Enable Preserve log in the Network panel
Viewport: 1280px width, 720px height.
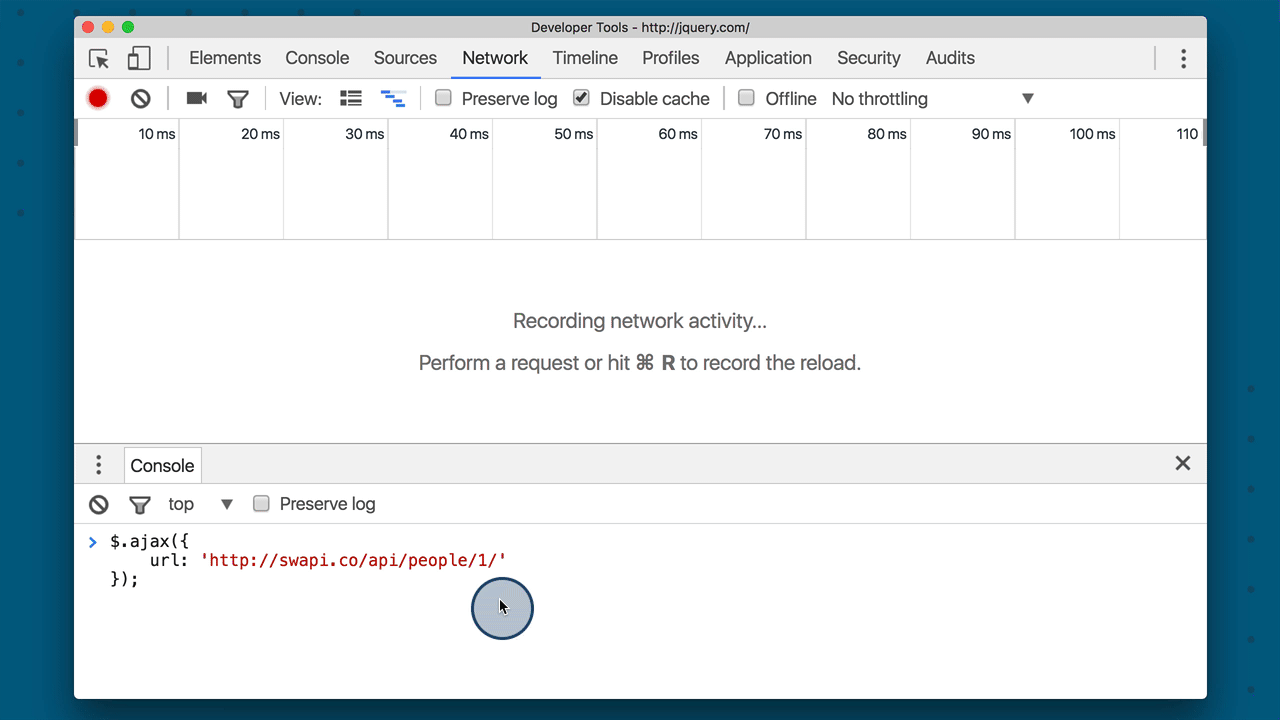click(x=443, y=98)
